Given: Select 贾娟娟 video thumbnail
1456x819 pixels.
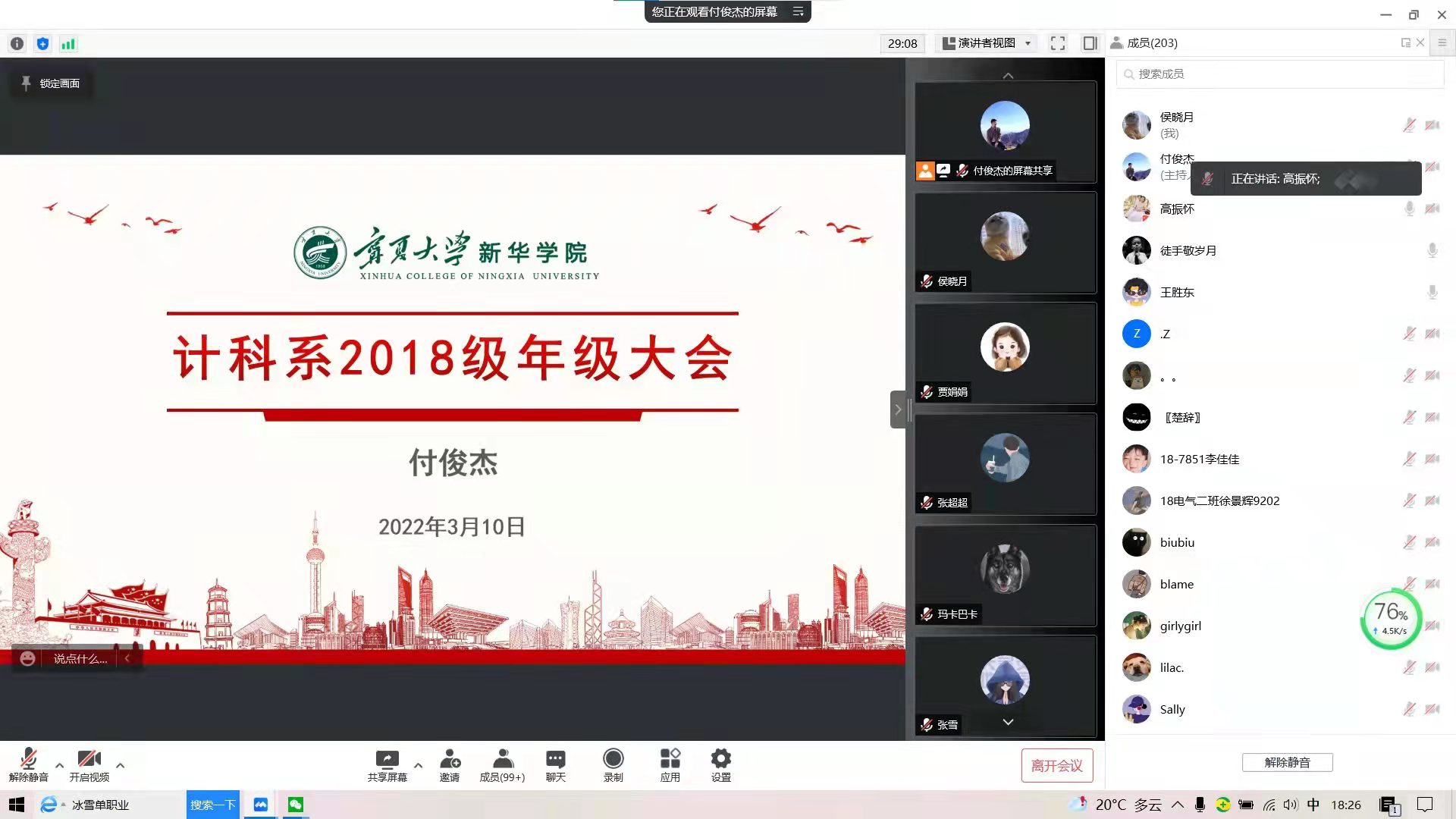Looking at the screenshot, I should point(1006,353).
